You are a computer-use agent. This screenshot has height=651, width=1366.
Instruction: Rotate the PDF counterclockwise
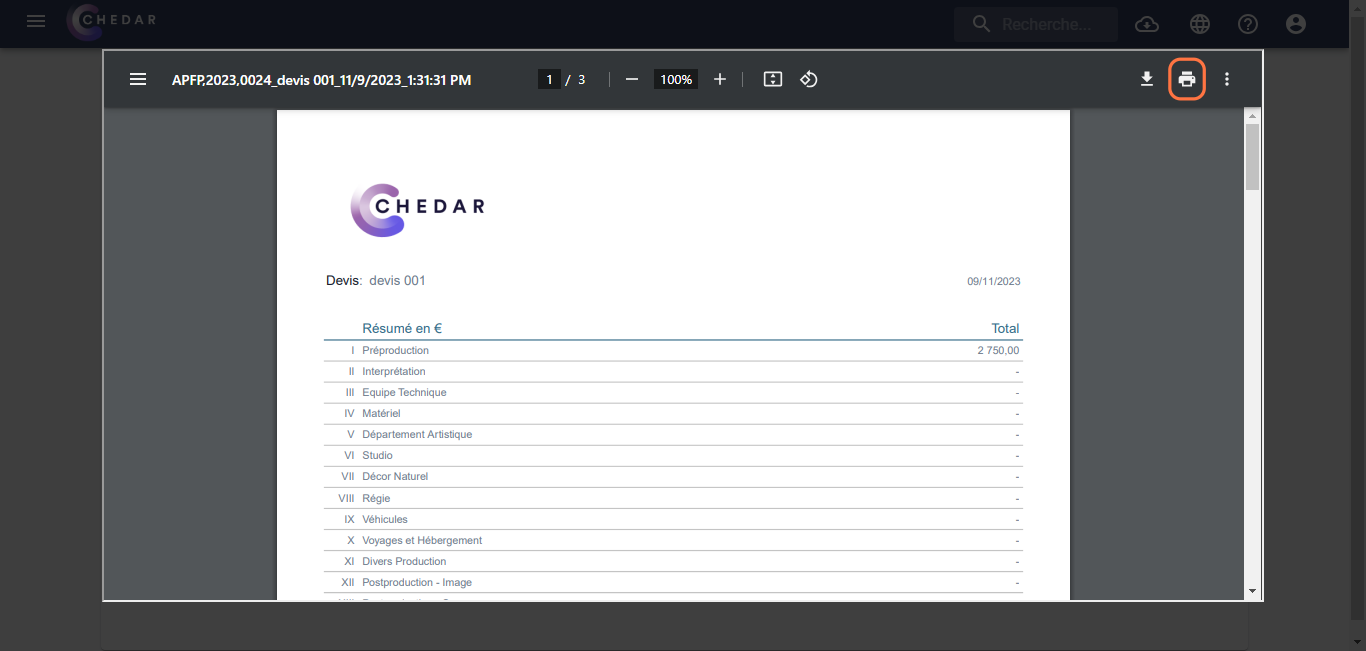[x=809, y=79]
